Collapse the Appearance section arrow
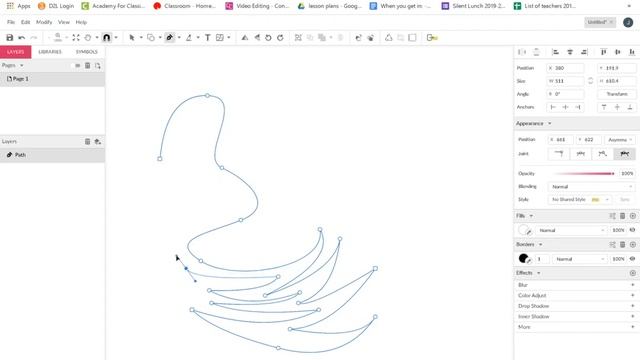 [x=549, y=123]
